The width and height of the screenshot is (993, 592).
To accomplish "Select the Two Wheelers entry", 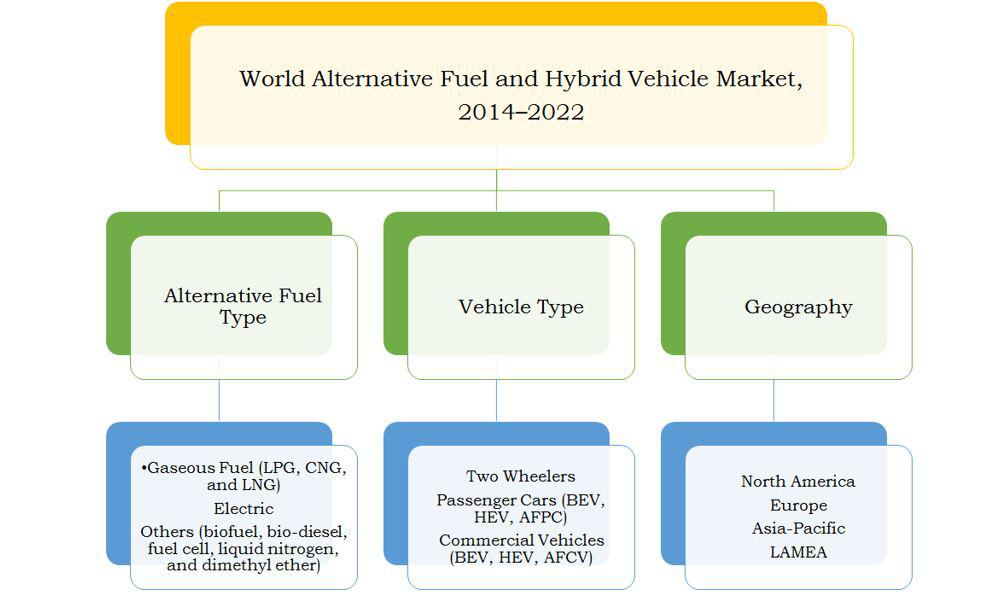I will [x=521, y=476].
